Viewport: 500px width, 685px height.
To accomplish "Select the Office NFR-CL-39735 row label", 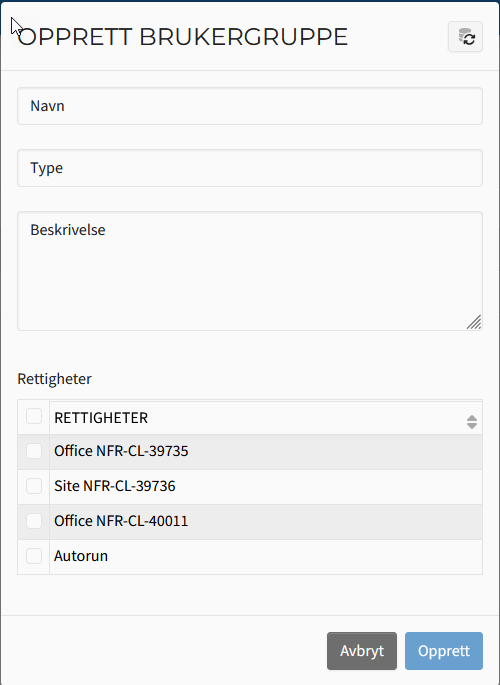I will (x=121, y=451).
